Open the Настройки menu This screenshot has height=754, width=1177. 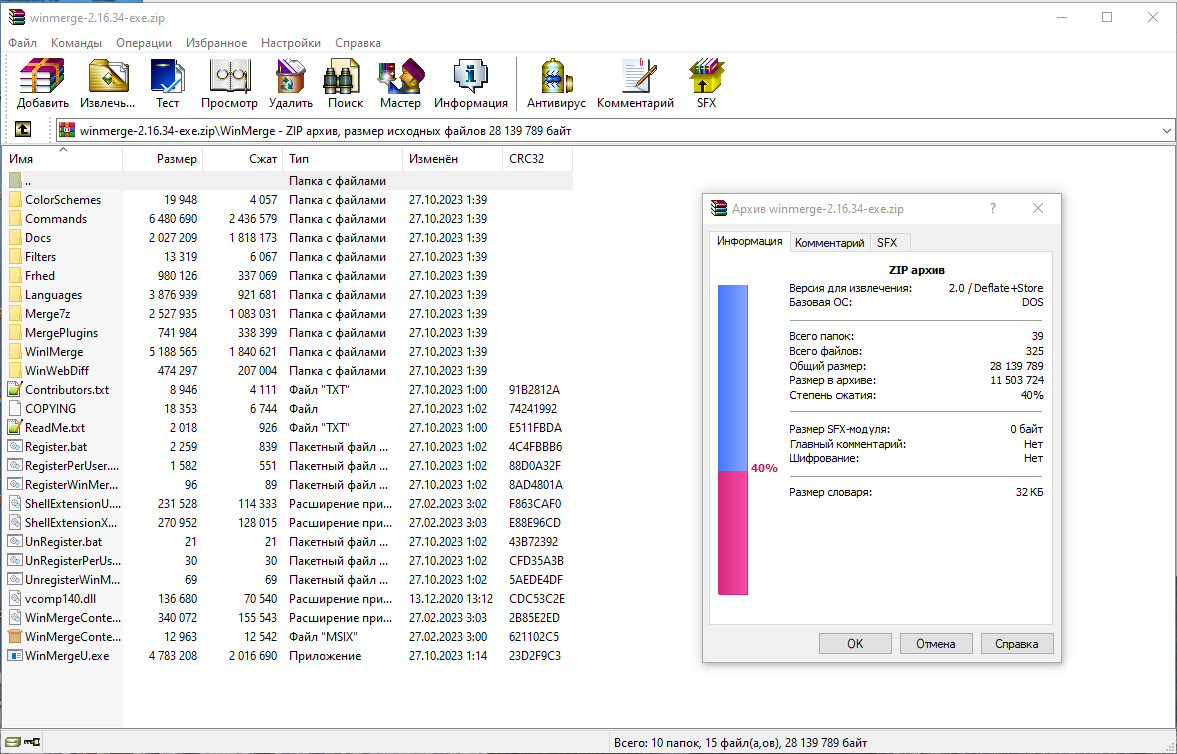pos(291,43)
